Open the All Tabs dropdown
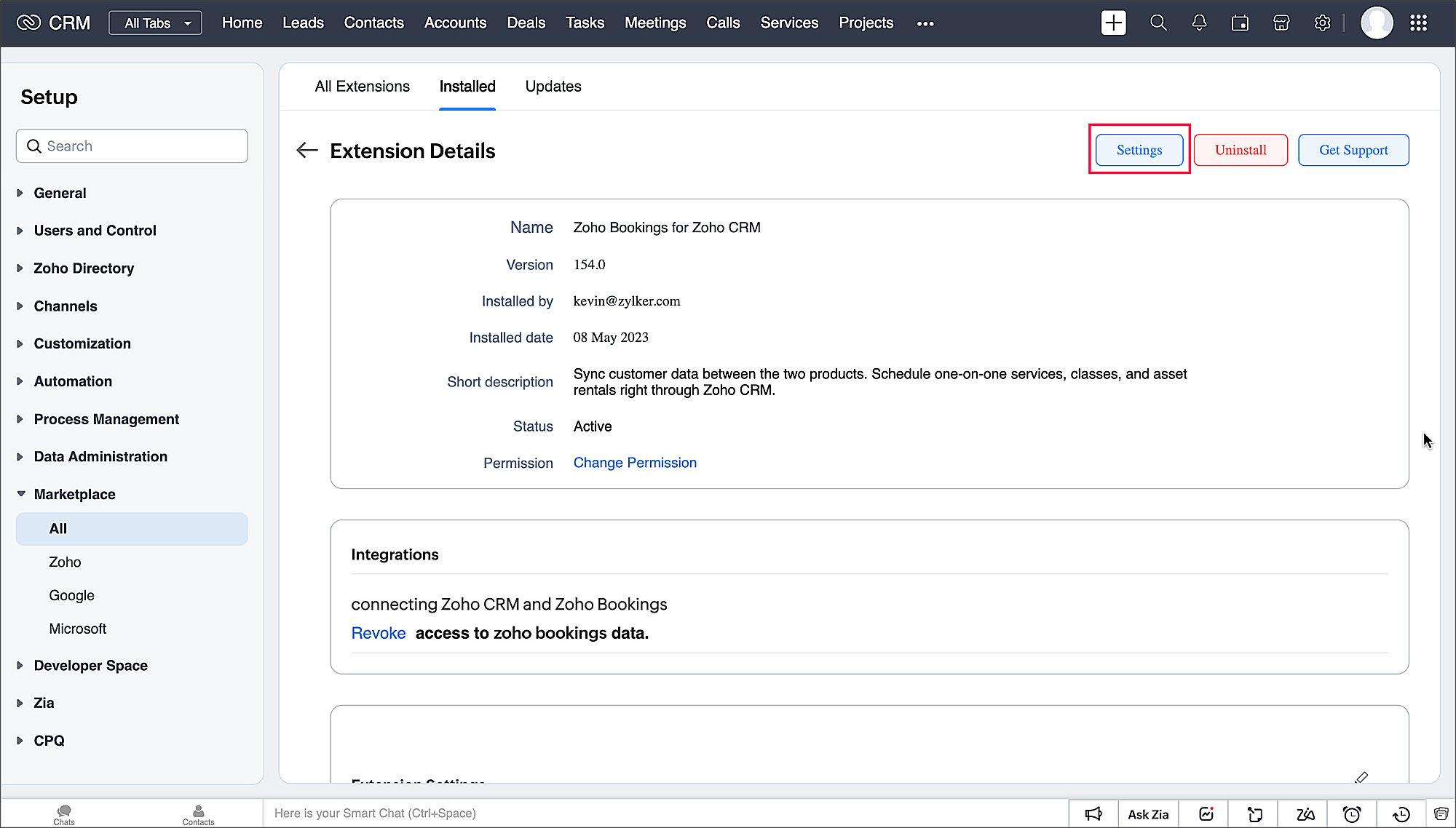This screenshot has height=828, width=1456. click(156, 23)
